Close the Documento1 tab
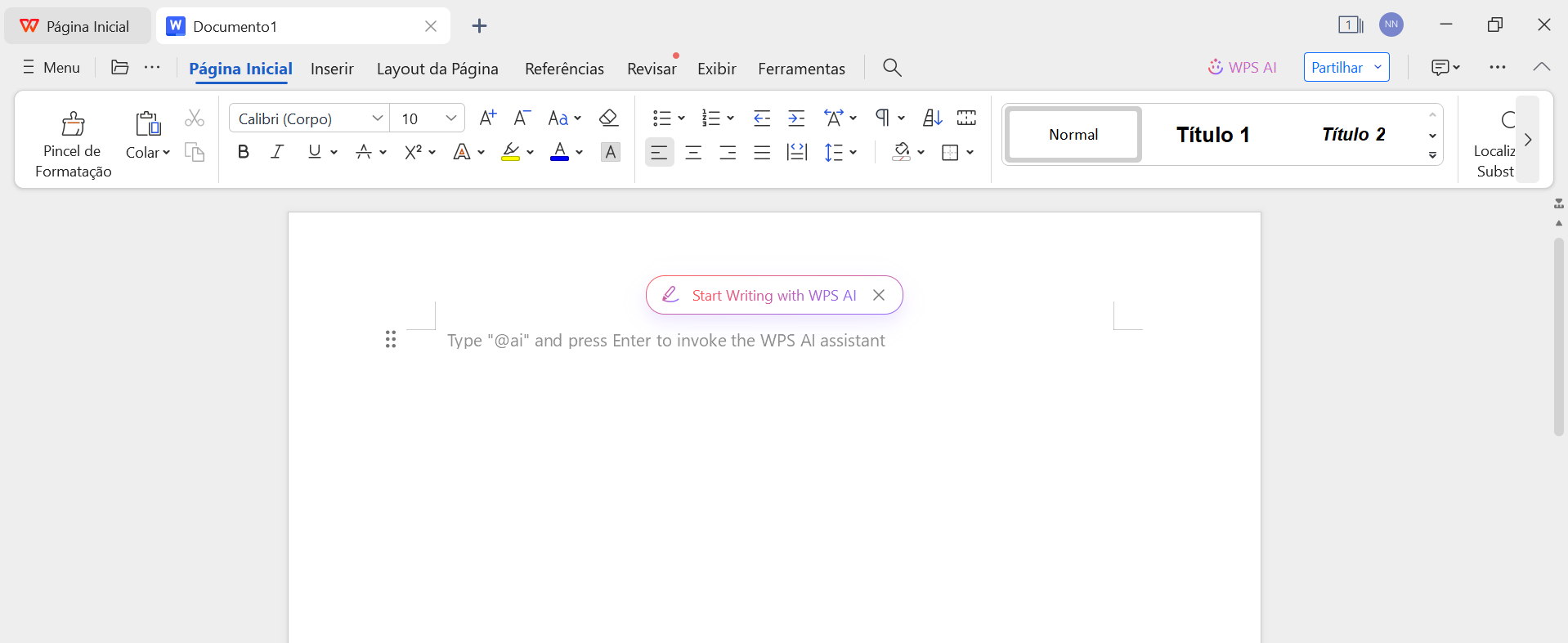This screenshot has width=1568, height=643. (x=431, y=26)
